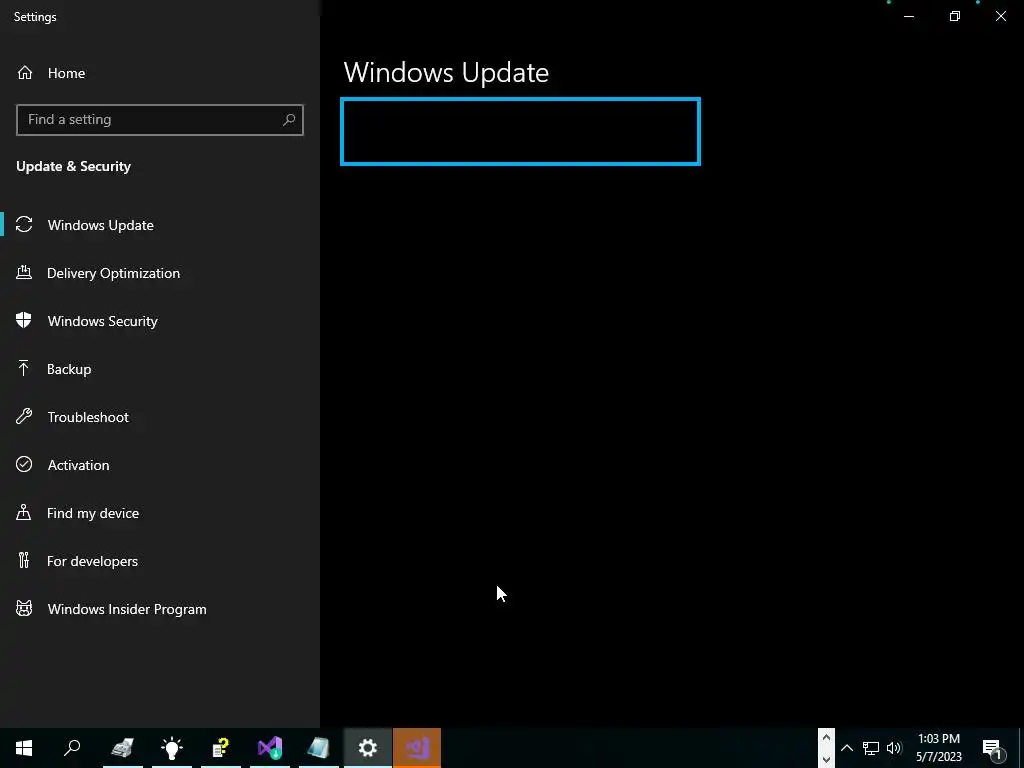Click the Find a setting search box

pyautogui.click(x=159, y=120)
